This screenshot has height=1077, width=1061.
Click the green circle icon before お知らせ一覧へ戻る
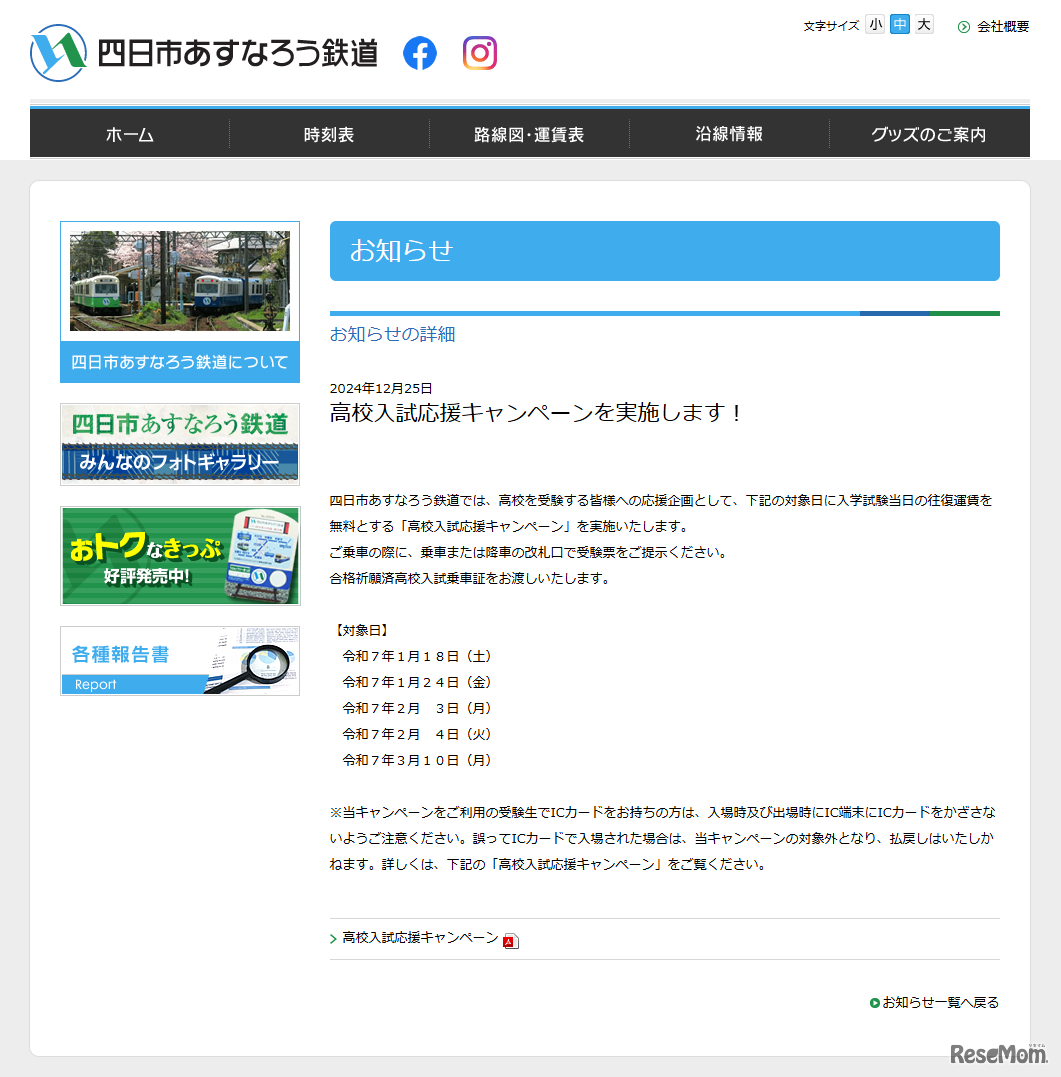click(875, 1001)
